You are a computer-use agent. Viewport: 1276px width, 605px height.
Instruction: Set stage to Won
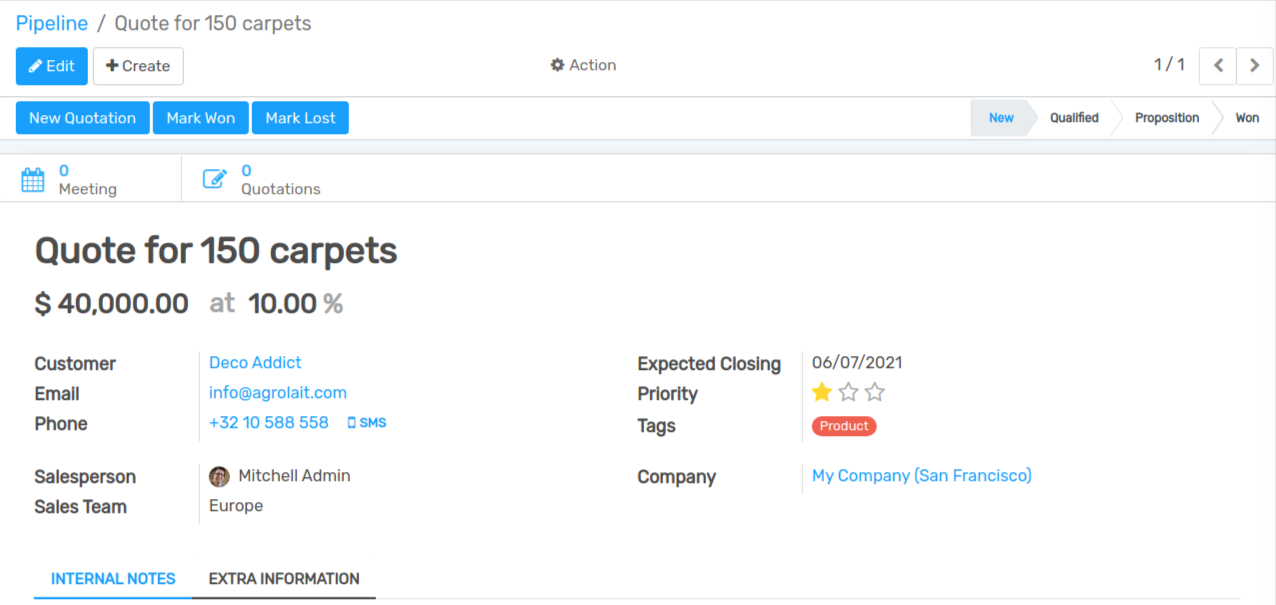click(1247, 118)
